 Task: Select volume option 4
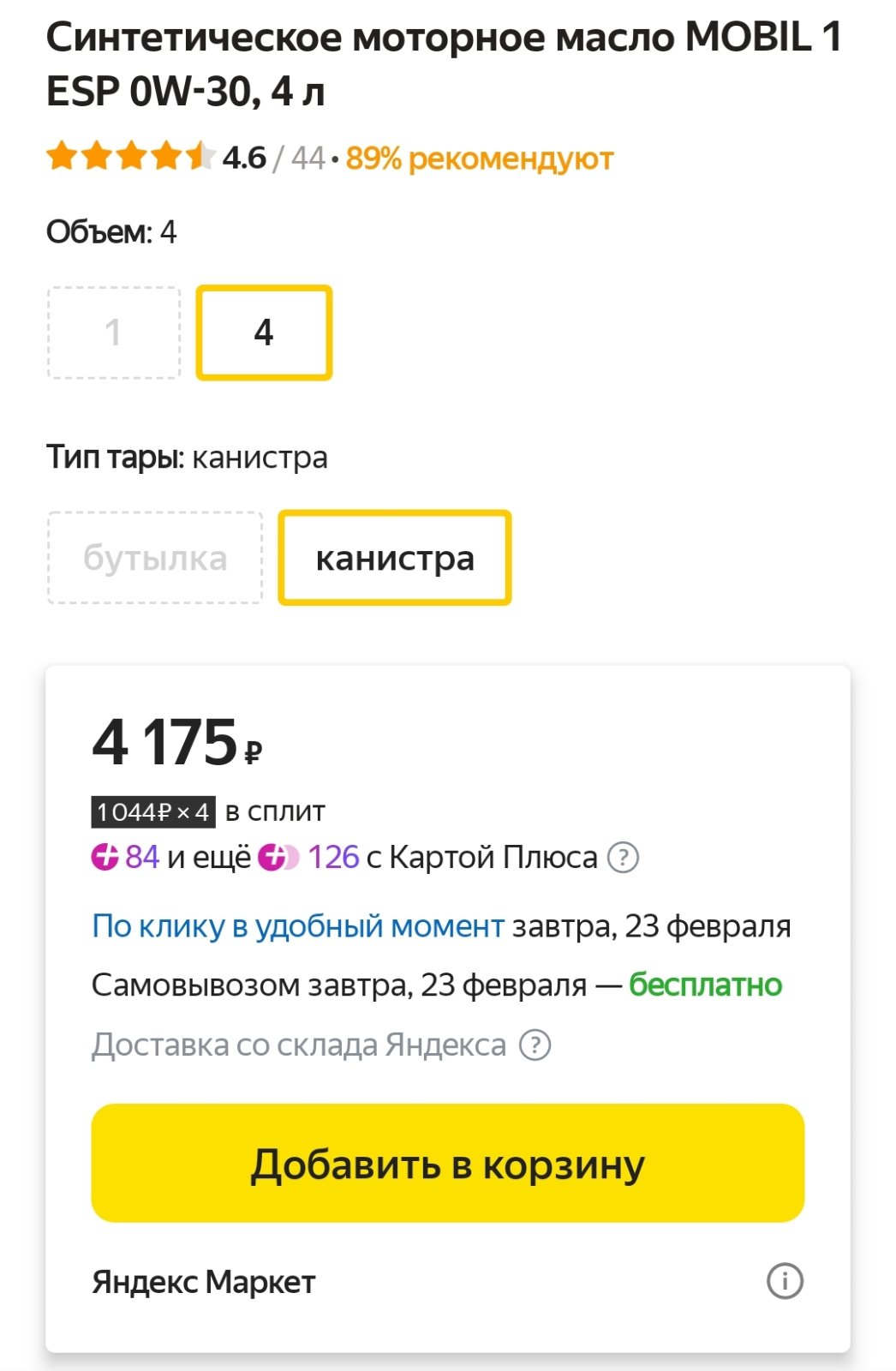click(264, 332)
